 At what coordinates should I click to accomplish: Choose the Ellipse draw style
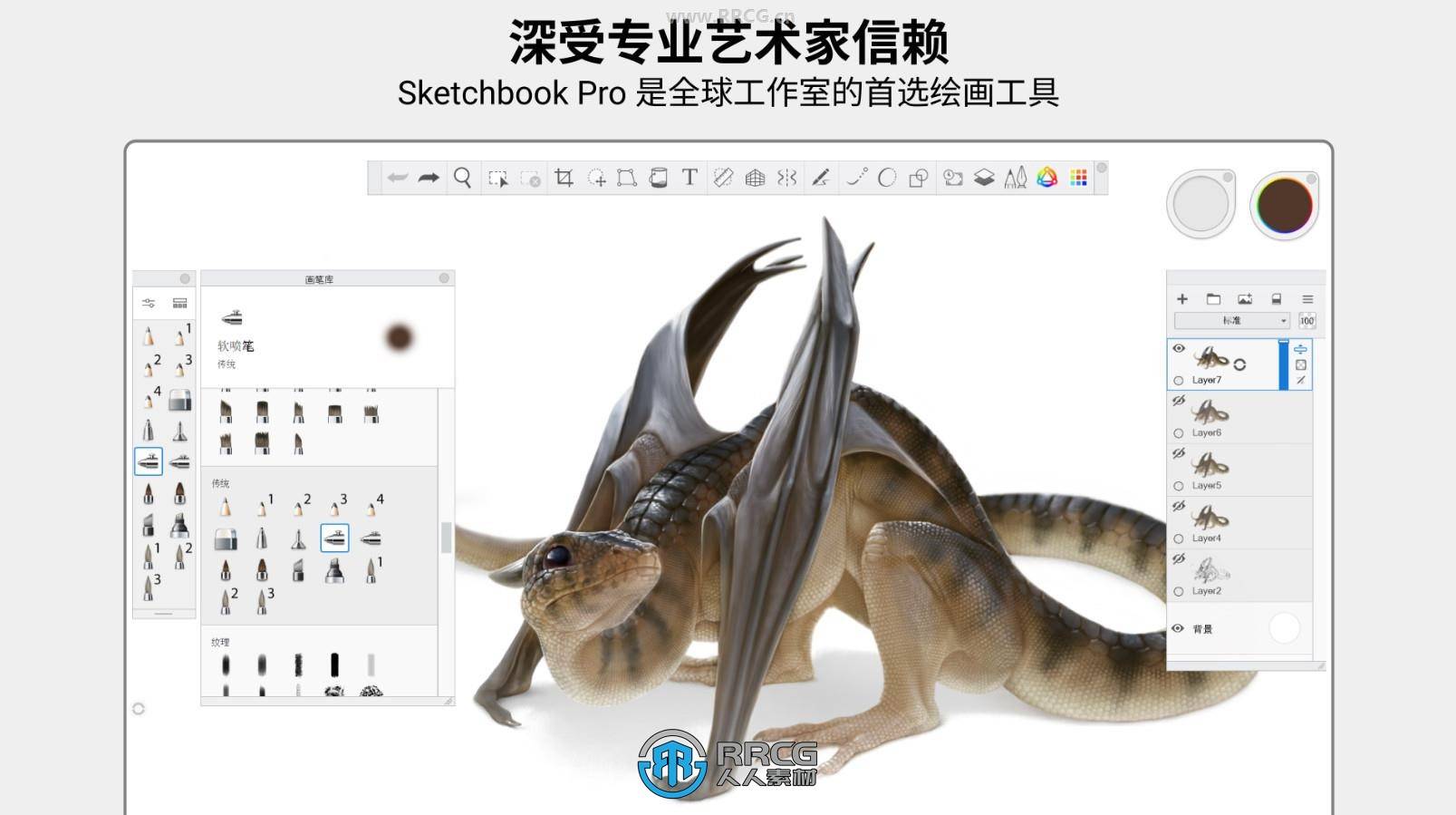(887, 178)
